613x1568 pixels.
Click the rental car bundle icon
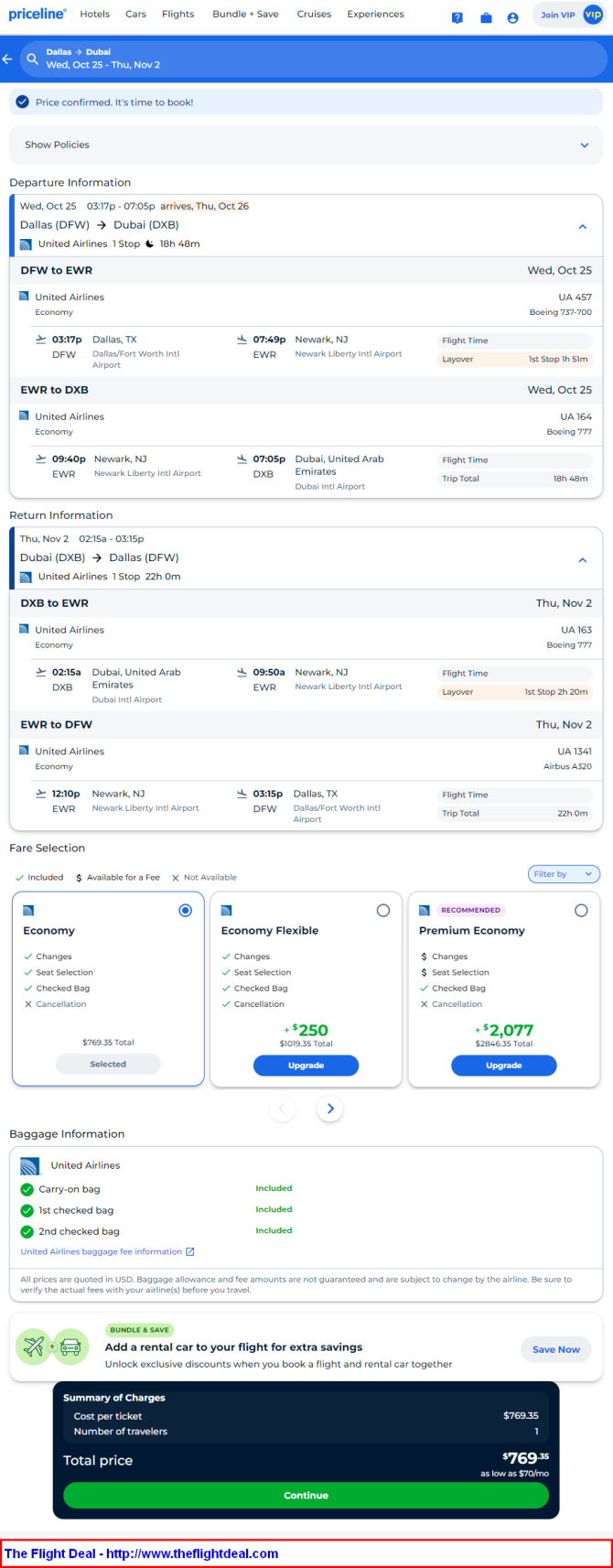[70, 1346]
